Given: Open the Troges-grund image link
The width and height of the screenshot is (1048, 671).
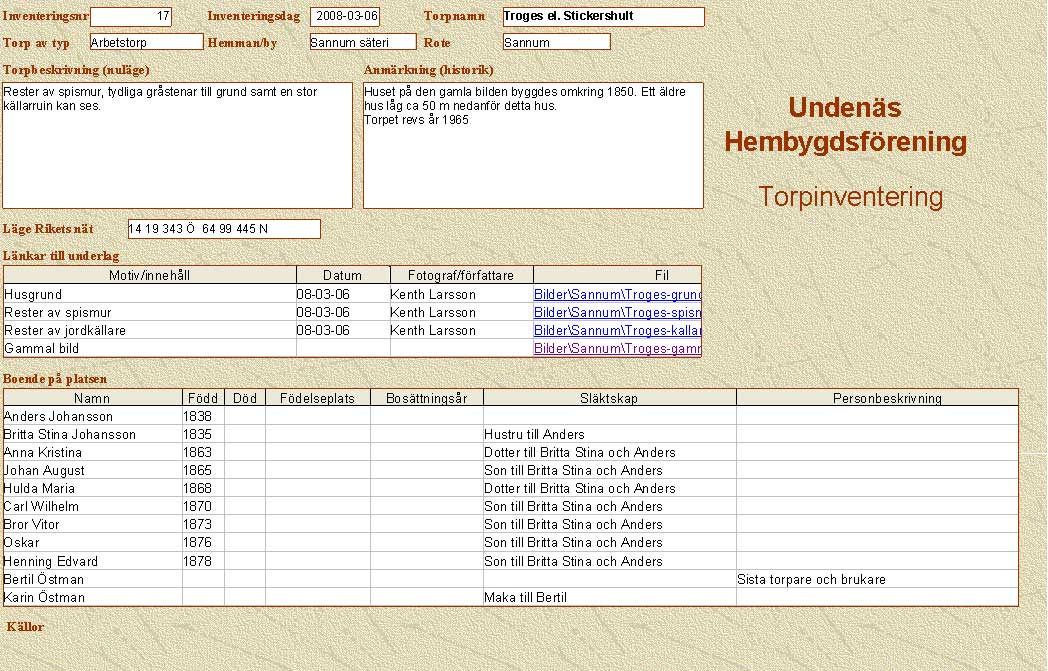Looking at the screenshot, I should [x=617, y=295].
